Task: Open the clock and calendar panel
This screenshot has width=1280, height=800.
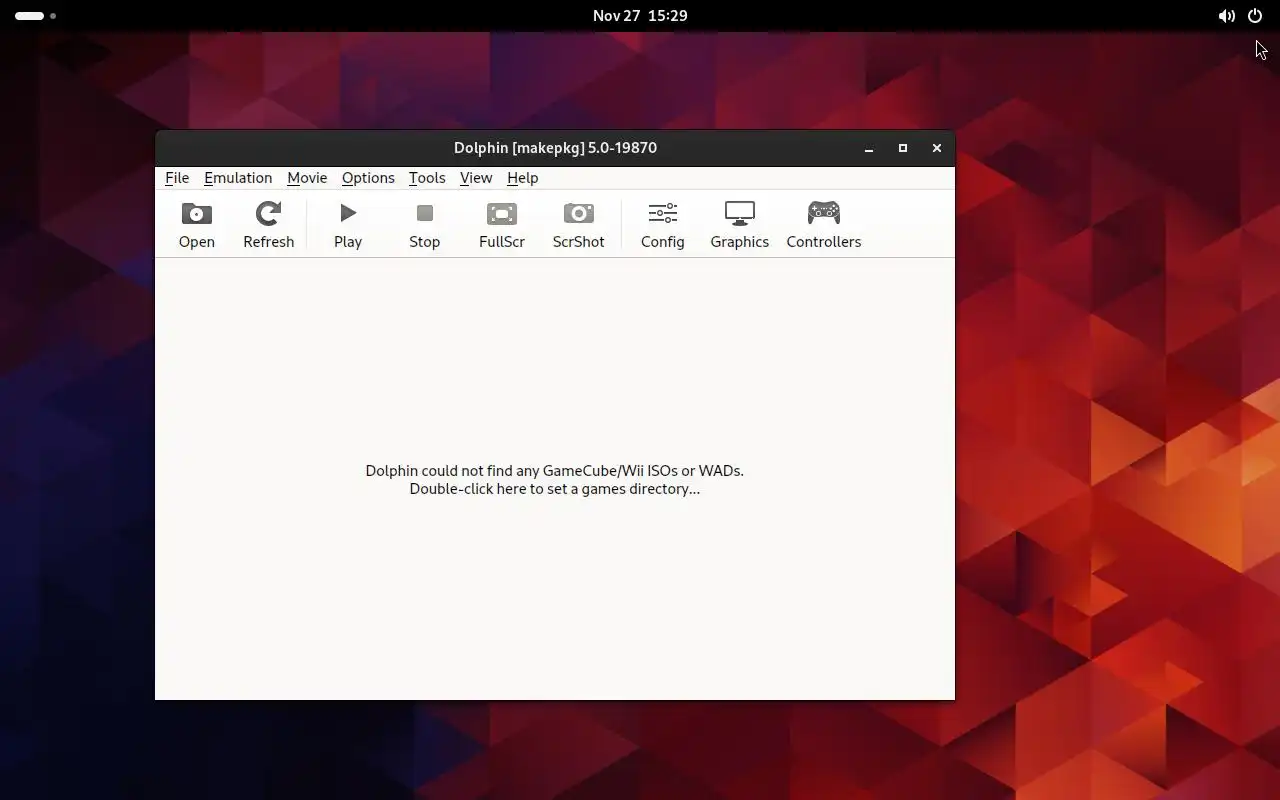Action: [x=640, y=16]
